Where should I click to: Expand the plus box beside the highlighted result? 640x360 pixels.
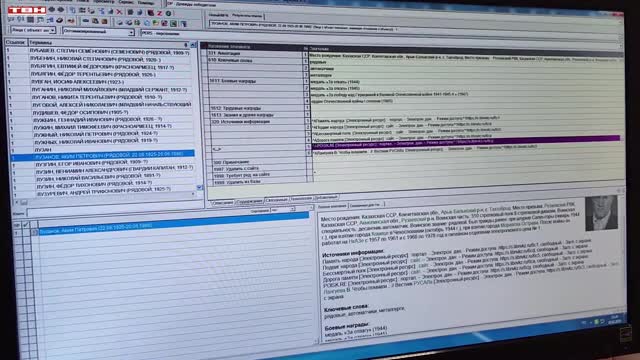pos(35,232)
